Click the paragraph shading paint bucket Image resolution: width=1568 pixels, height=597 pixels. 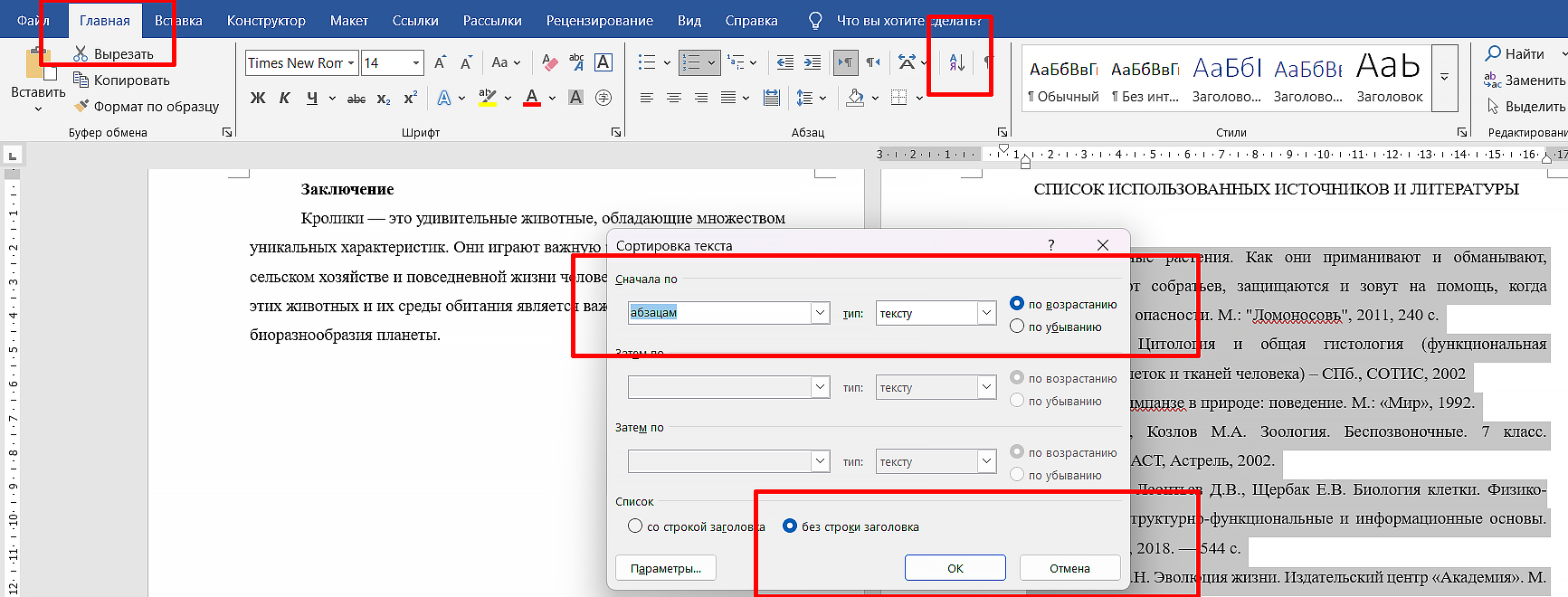pyautogui.click(x=855, y=98)
